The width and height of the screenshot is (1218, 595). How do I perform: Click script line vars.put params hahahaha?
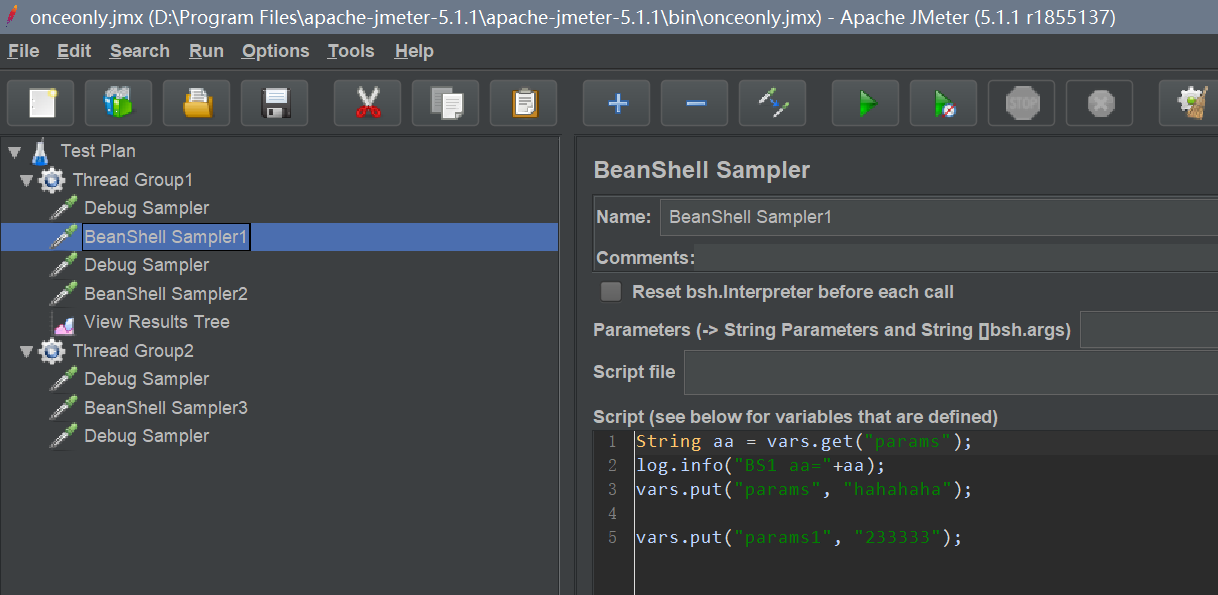(804, 490)
